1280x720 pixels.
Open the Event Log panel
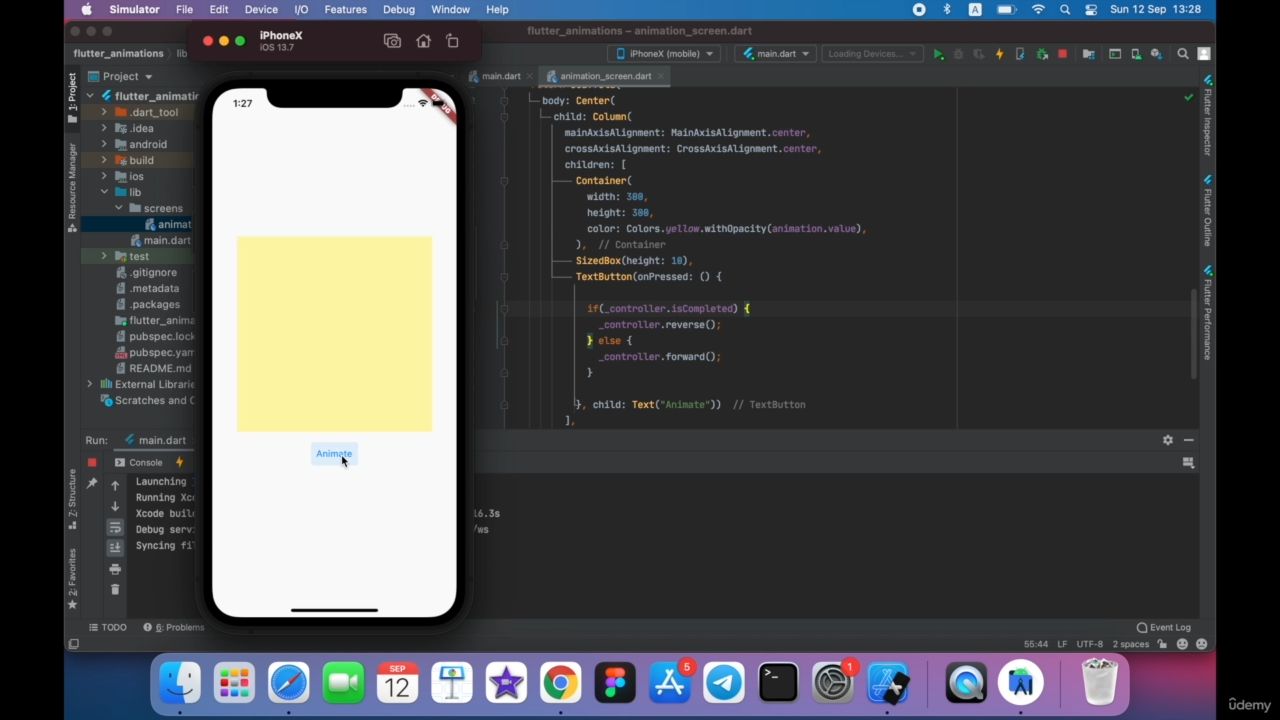1164,627
